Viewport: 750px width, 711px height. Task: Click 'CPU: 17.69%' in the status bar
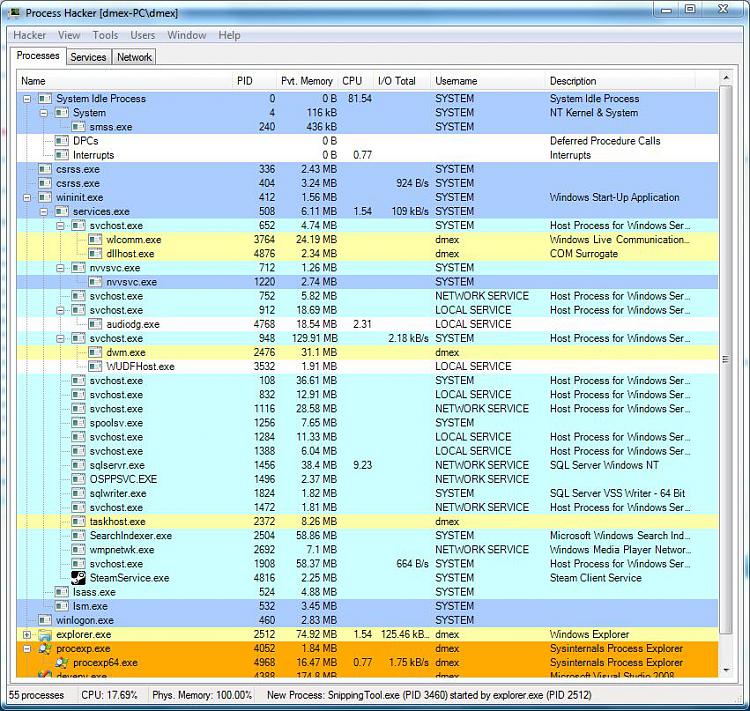coord(110,695)
